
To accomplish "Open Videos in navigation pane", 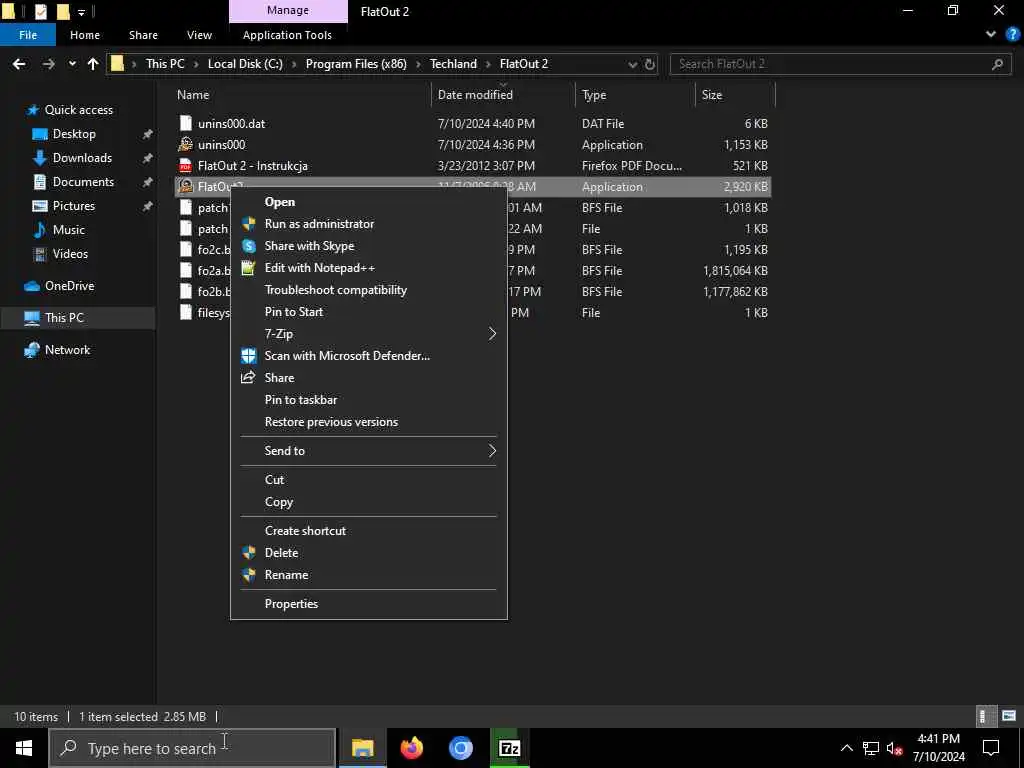I will pos(70,254).
